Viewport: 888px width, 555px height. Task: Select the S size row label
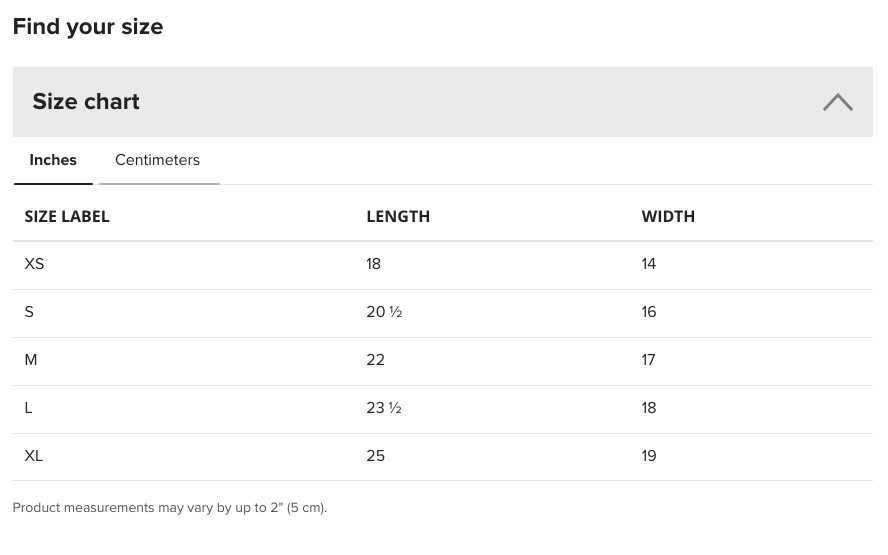pyautogui.click(x=29, y=312)
